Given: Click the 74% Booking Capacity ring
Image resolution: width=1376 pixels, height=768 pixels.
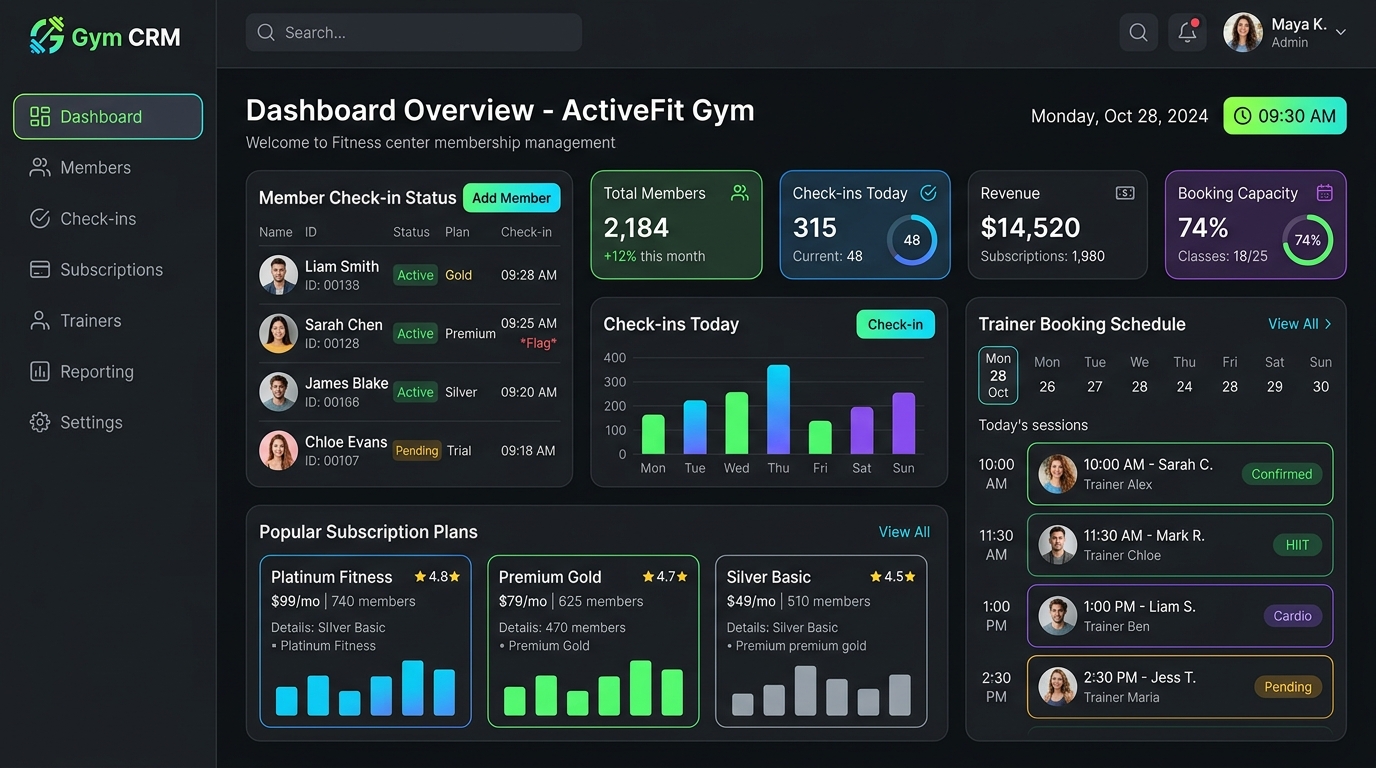Looking at the screenshot, I should pyautogui.click(x=1308, y=240).
